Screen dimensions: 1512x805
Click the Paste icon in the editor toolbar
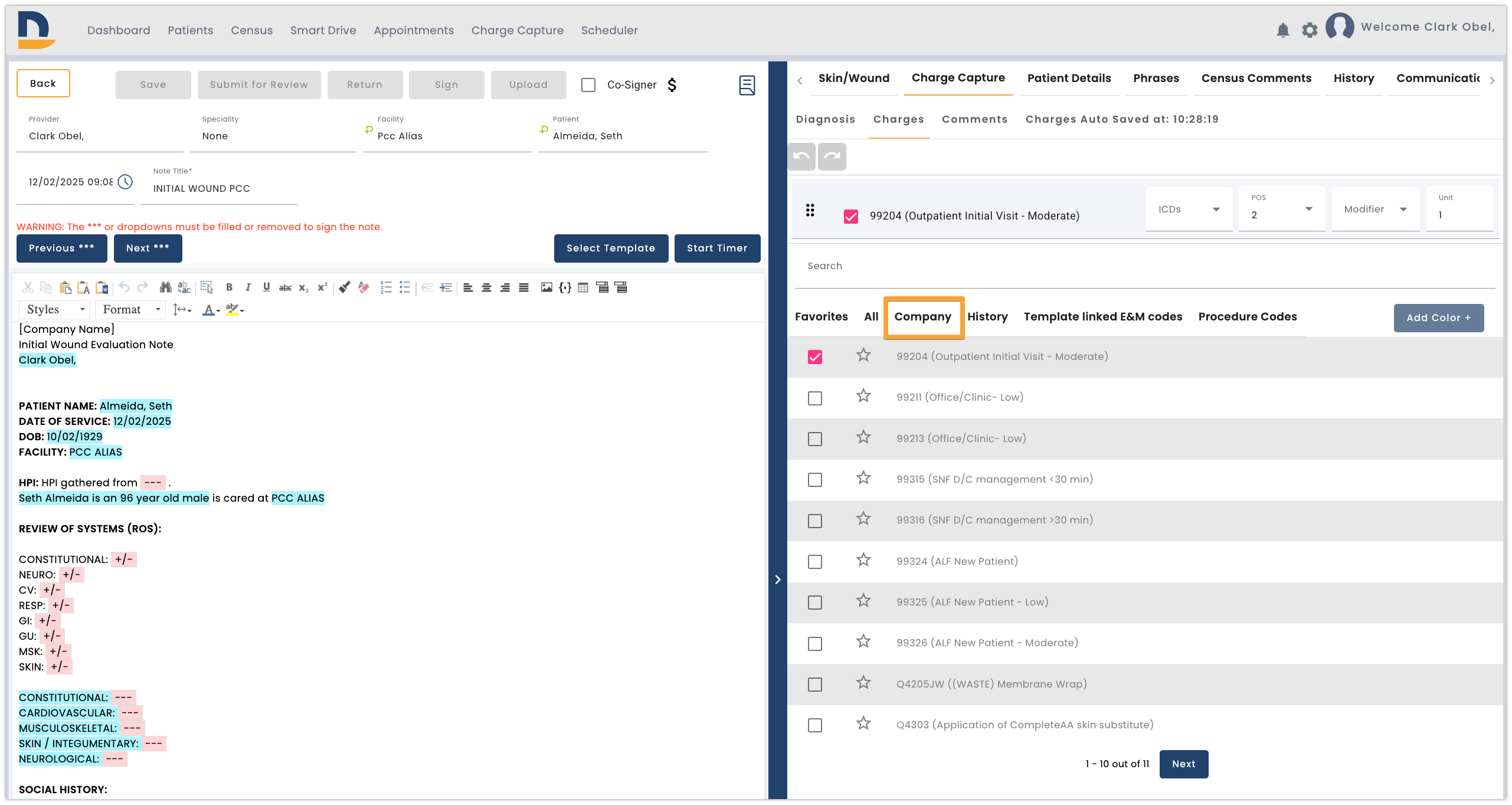[65, 287]
